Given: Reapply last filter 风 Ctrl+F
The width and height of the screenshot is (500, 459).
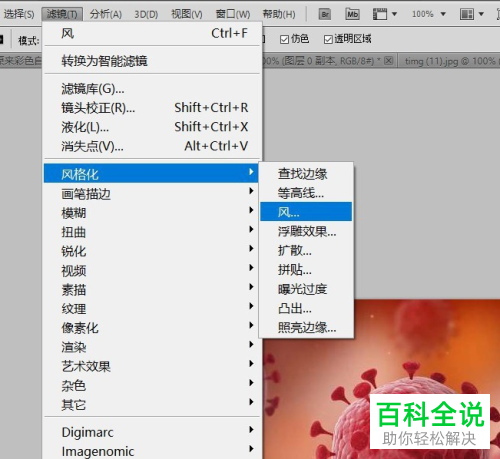Looking at the screenshot, I should [x=152, y=34].
